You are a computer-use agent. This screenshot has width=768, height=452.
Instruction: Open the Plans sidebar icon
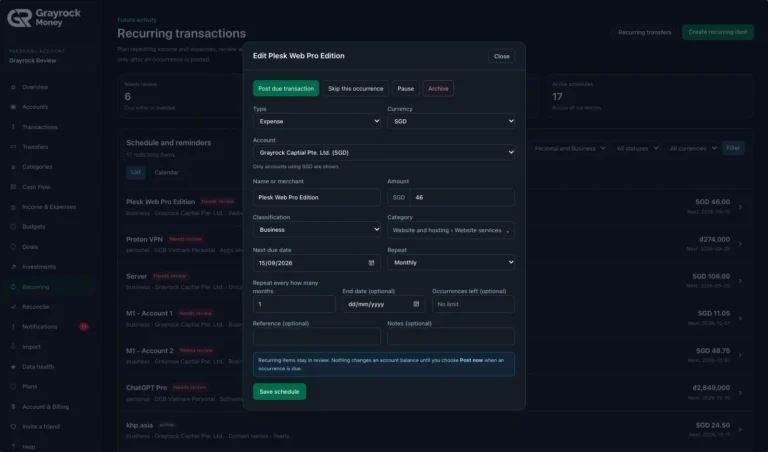pos(13,386)
